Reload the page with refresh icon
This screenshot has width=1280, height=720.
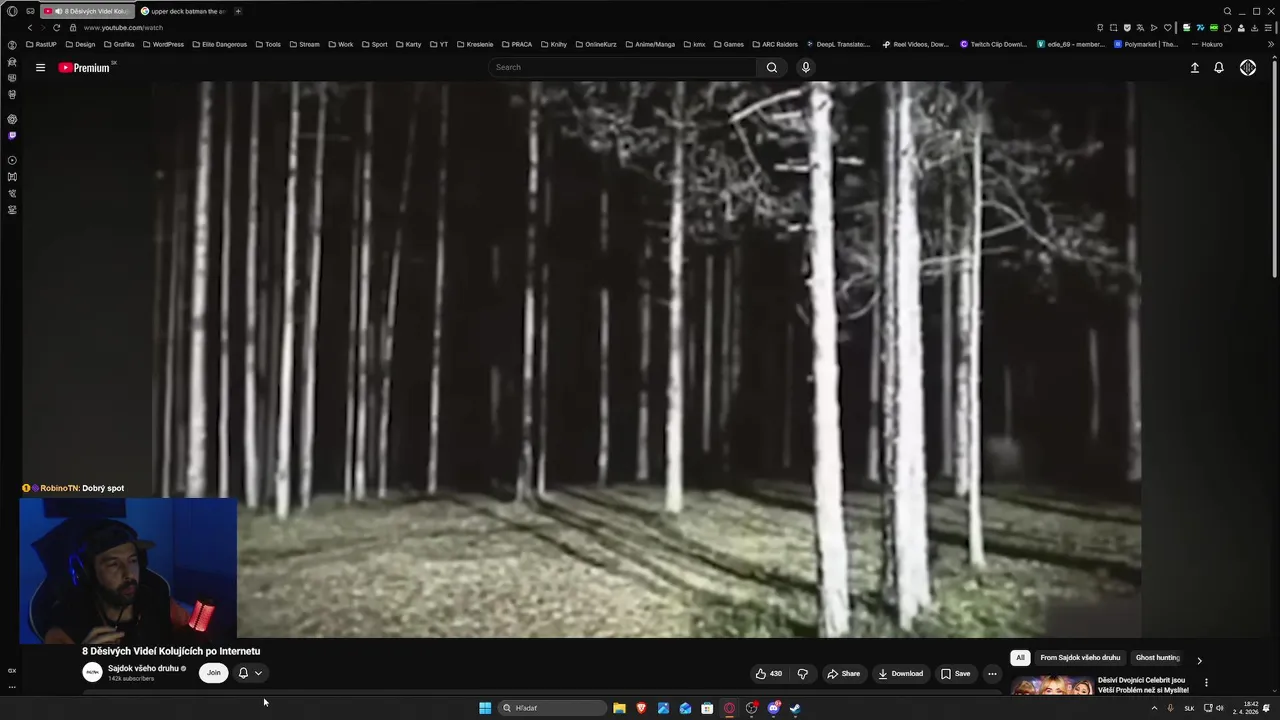point(56,28)
